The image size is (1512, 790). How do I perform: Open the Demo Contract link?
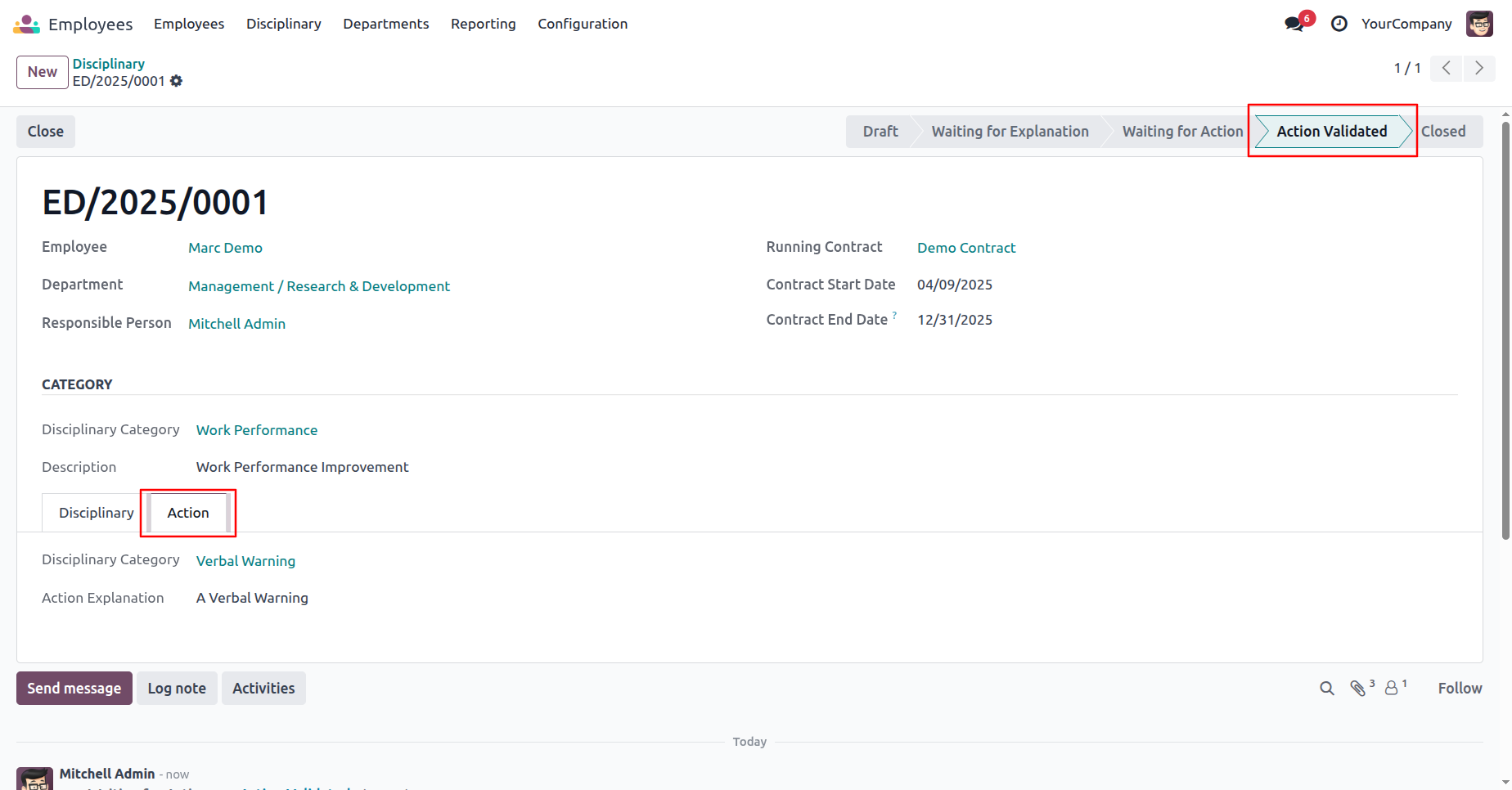pos(966,248)
